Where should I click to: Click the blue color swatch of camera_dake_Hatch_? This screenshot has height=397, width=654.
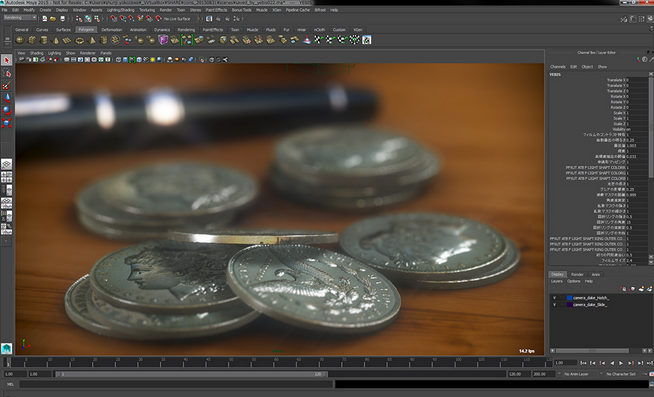tap(569, 298)
